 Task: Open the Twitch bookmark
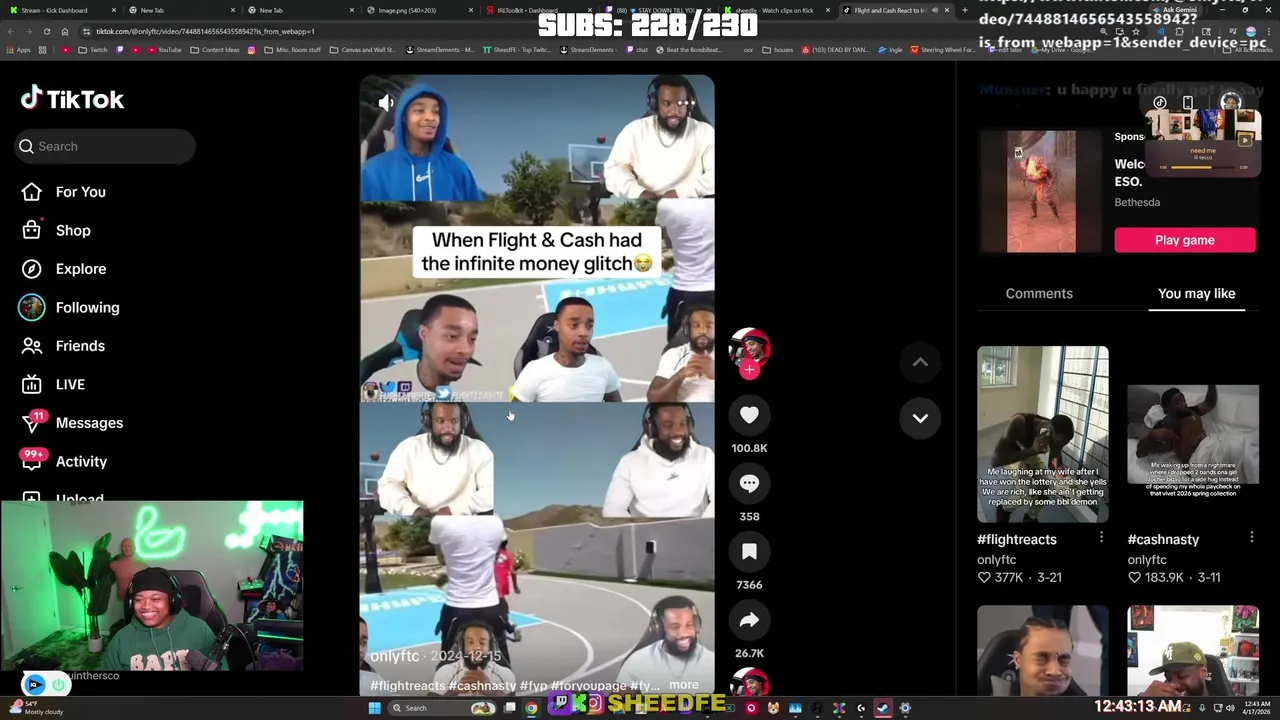pyautogui.click(x=93, y=49)
